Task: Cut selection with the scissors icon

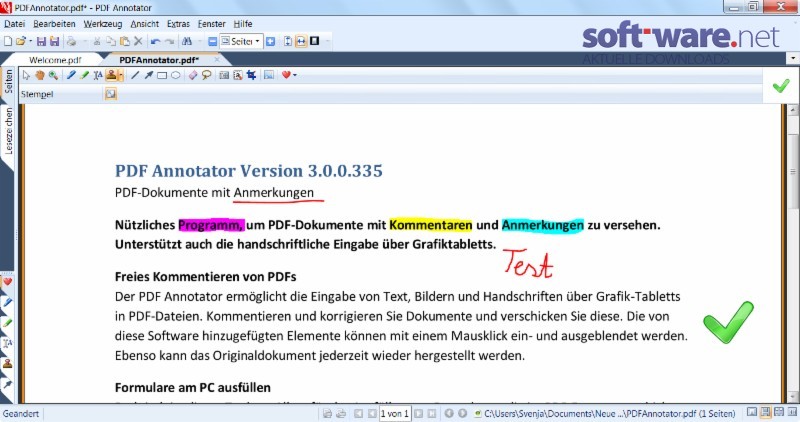Action: (x=96, y=41)
